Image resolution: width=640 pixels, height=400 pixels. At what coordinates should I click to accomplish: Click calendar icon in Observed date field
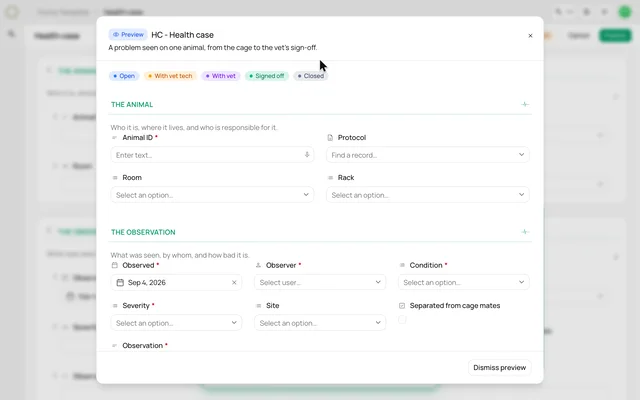120,282
